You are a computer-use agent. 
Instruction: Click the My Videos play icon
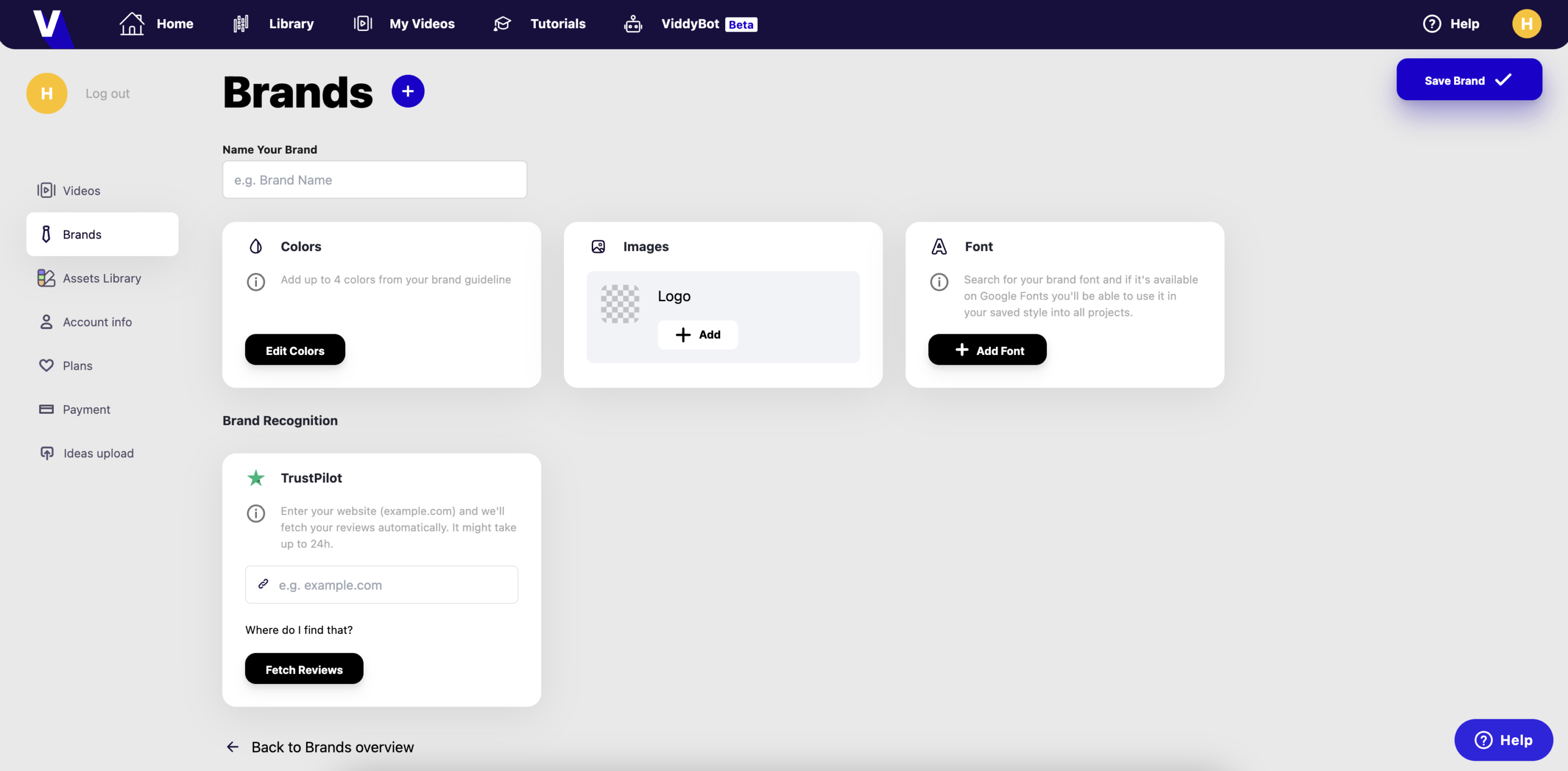coord(363,24)
